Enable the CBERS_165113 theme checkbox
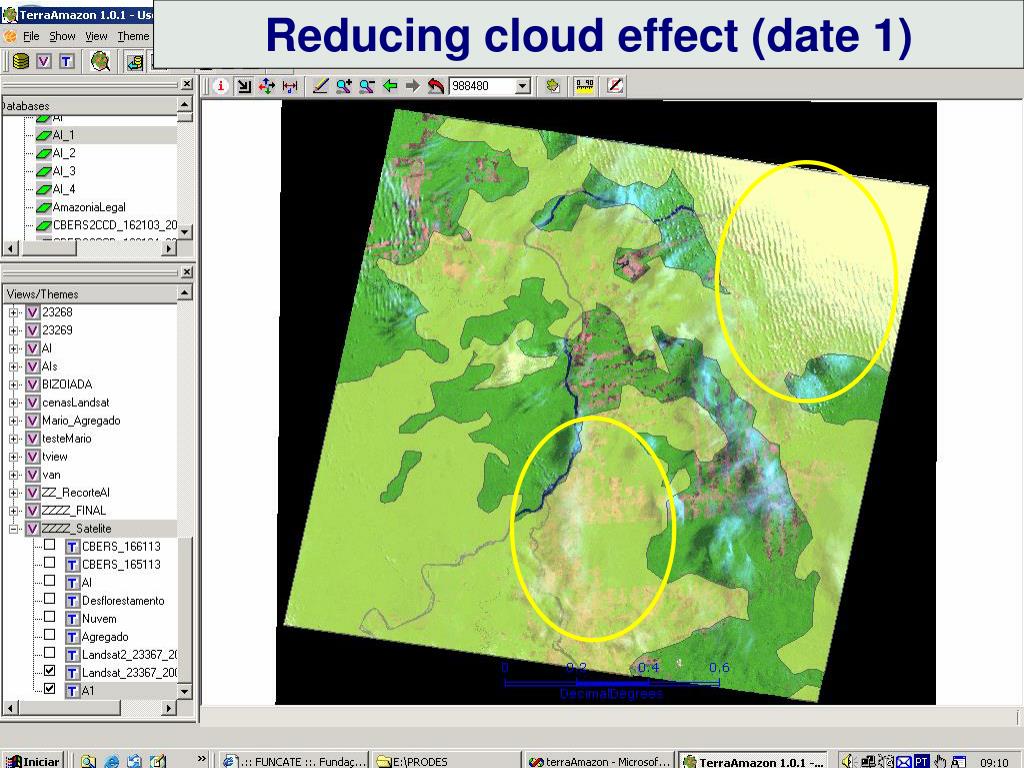 click(50, 563)
